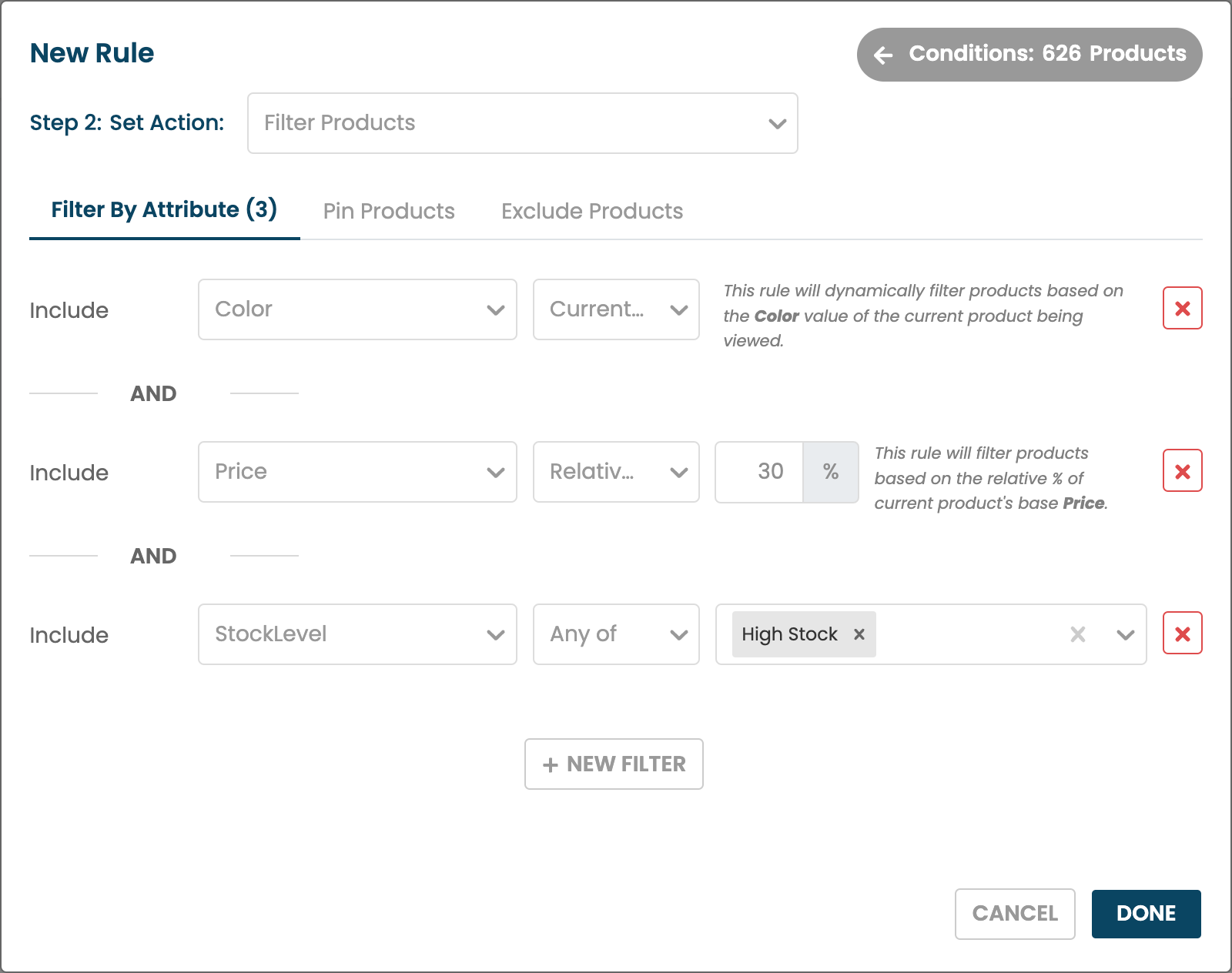Screen dimensions: 1232x973
Task: Remove the High Stock tag
Action: [x=859, y=634]
